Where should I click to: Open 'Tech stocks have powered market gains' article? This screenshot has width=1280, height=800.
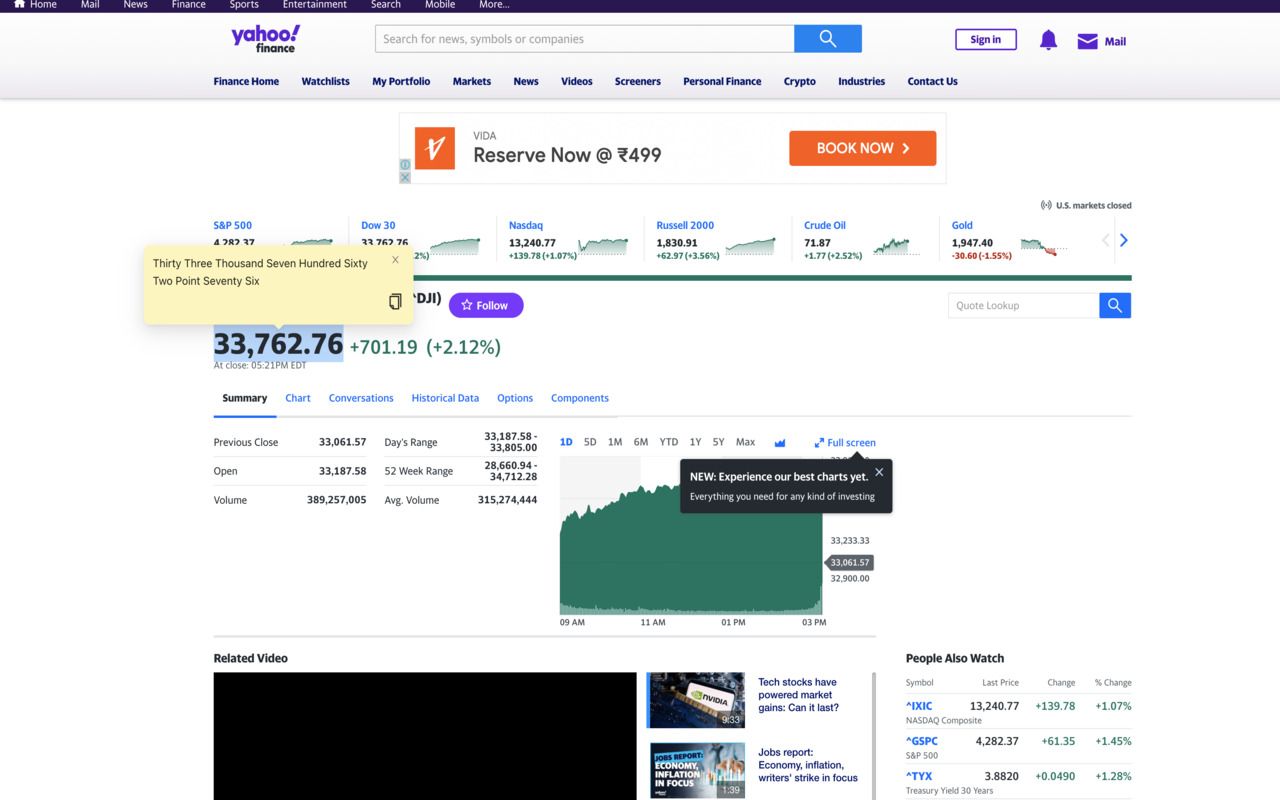[x=798, y=695]
